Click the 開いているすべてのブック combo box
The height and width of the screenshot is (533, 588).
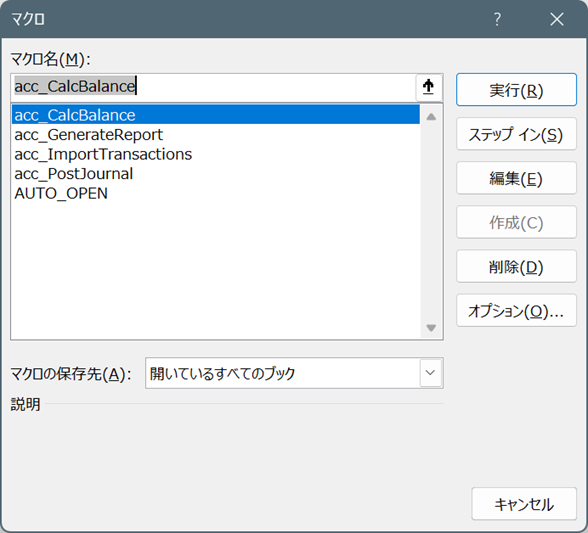(x=294, y=373)
